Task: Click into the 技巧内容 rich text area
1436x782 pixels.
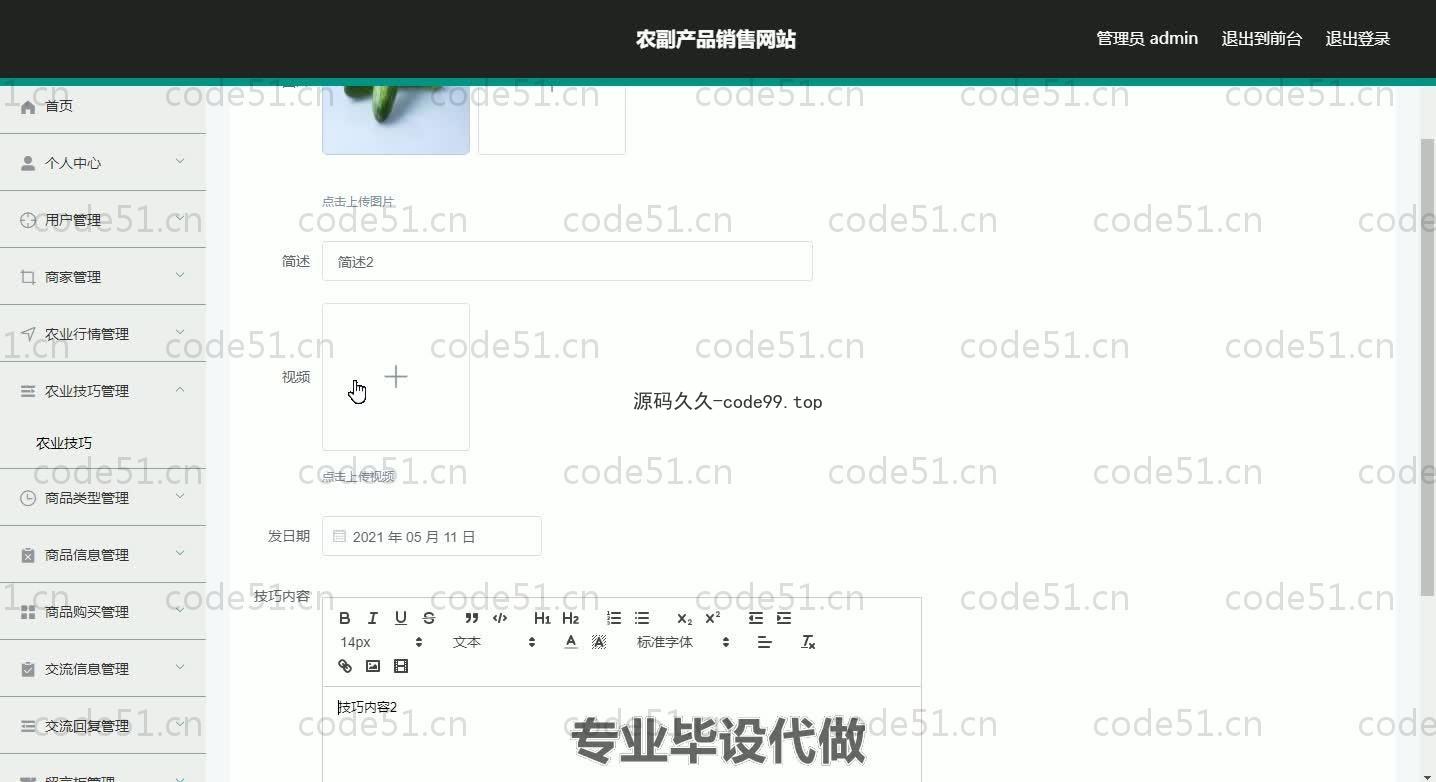Action: tap(621, 734)
